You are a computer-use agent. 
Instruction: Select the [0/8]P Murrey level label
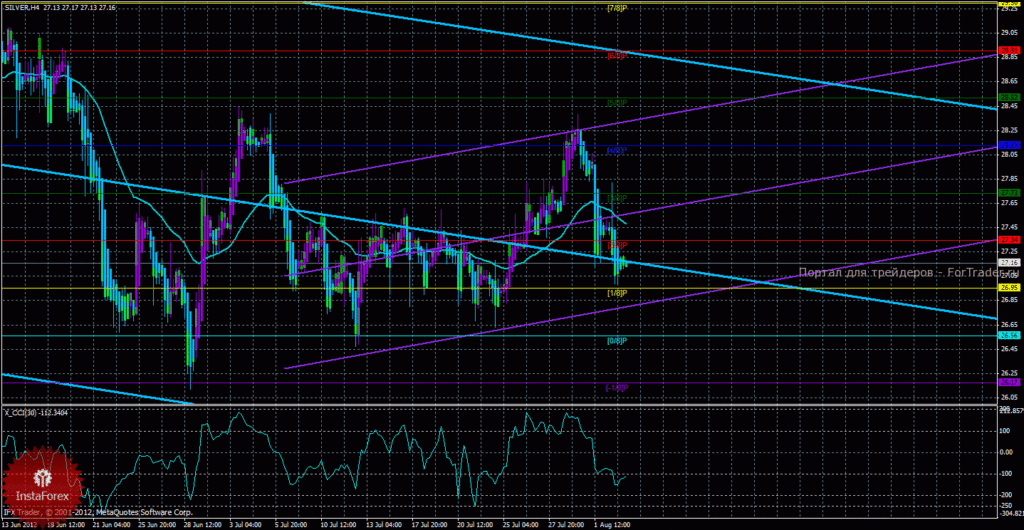pyautogui.click(x=616, y=341)
